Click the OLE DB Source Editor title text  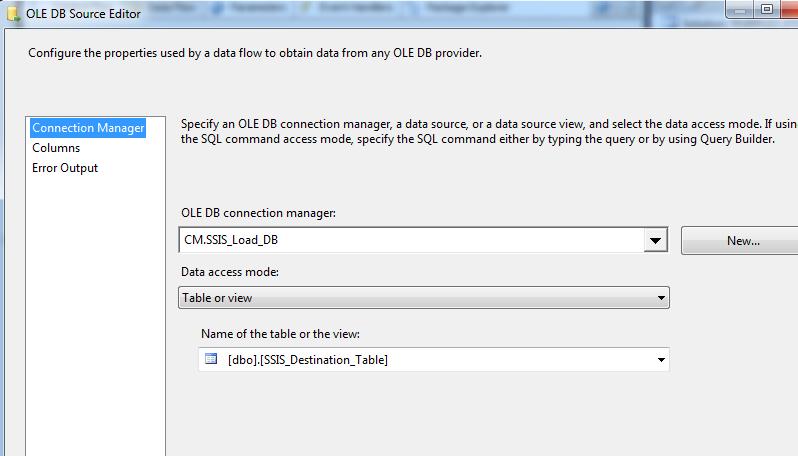(83, 14)
